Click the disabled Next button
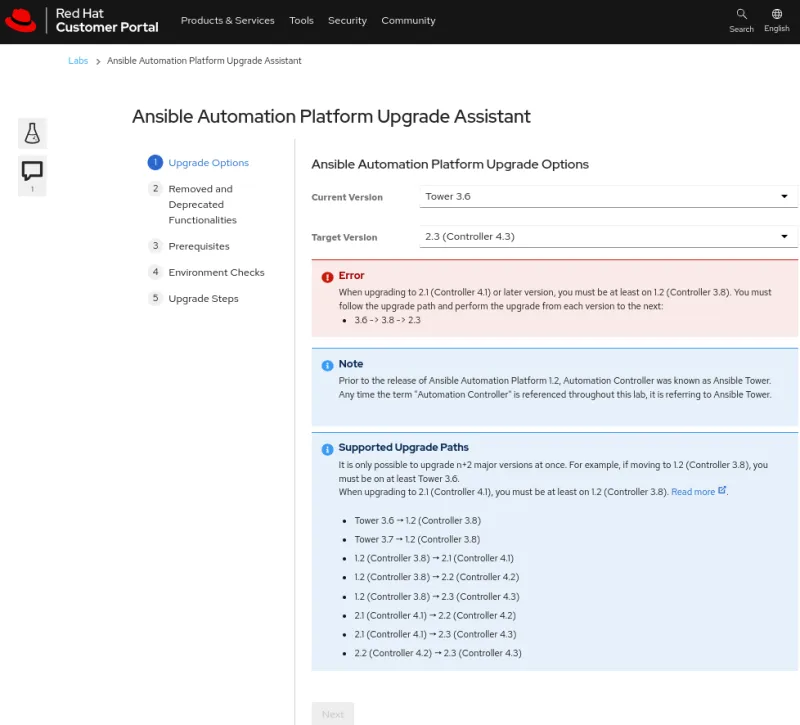Screen dimensions: 800x725 (332, 713)
